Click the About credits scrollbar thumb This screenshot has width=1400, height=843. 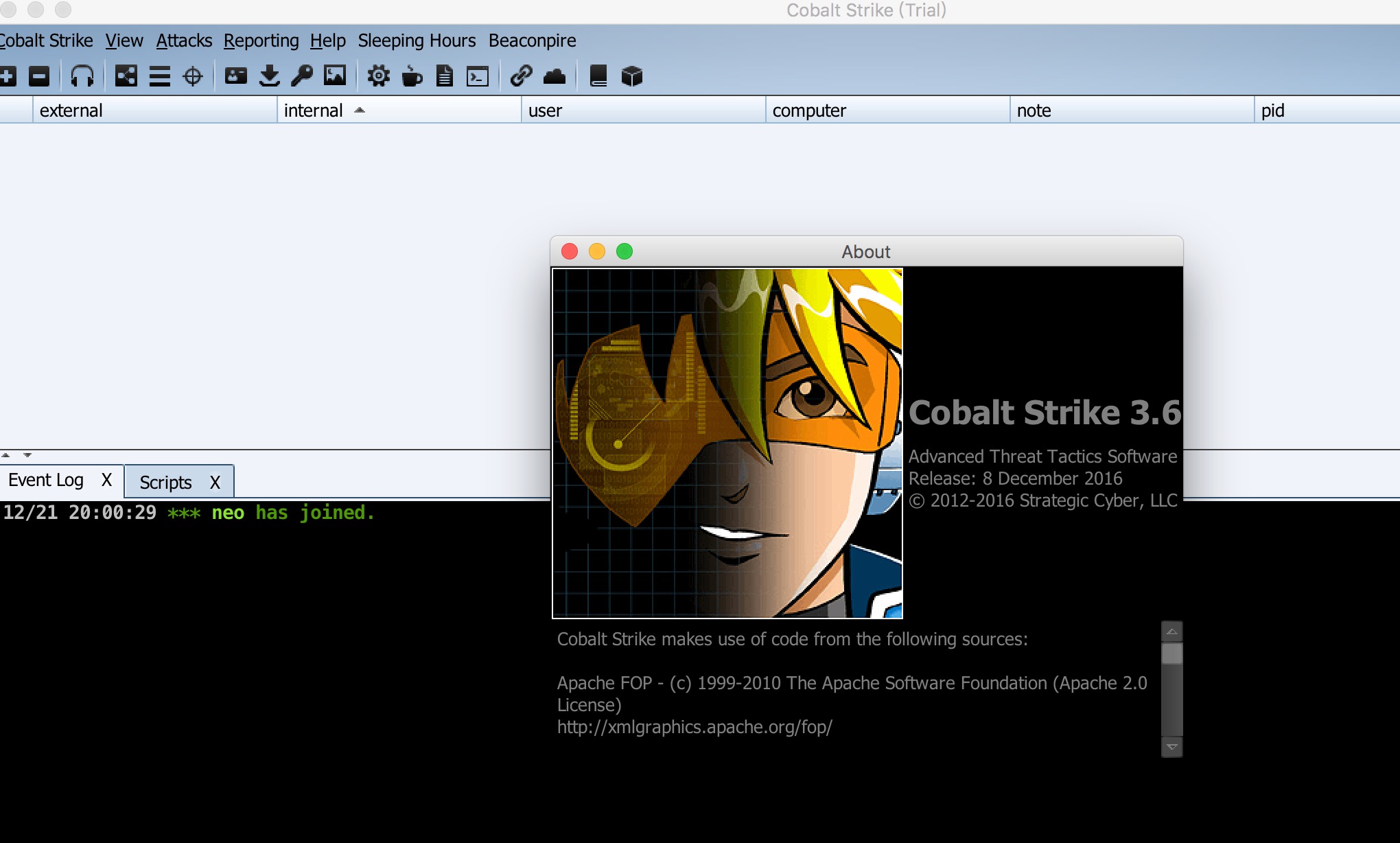pyautogui.click(x=1172, y=654)
